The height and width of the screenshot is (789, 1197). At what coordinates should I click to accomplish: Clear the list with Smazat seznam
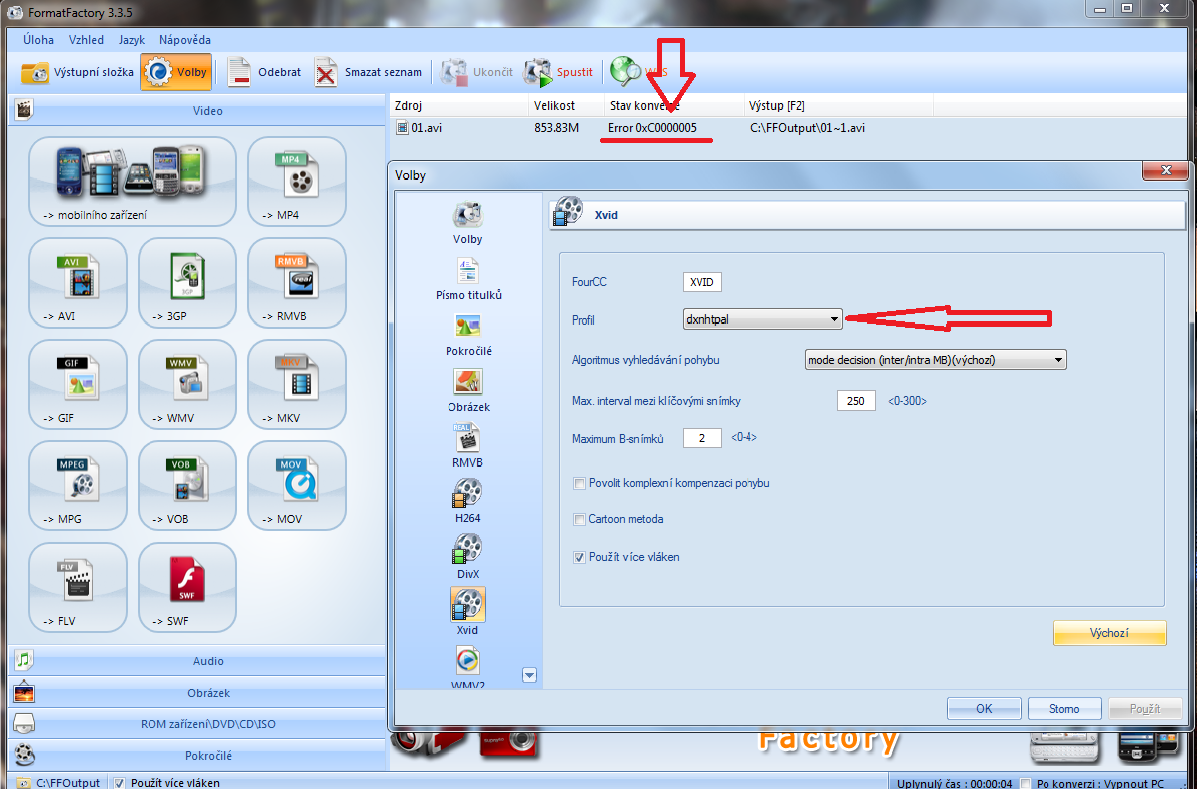click(x=368, y=72)
